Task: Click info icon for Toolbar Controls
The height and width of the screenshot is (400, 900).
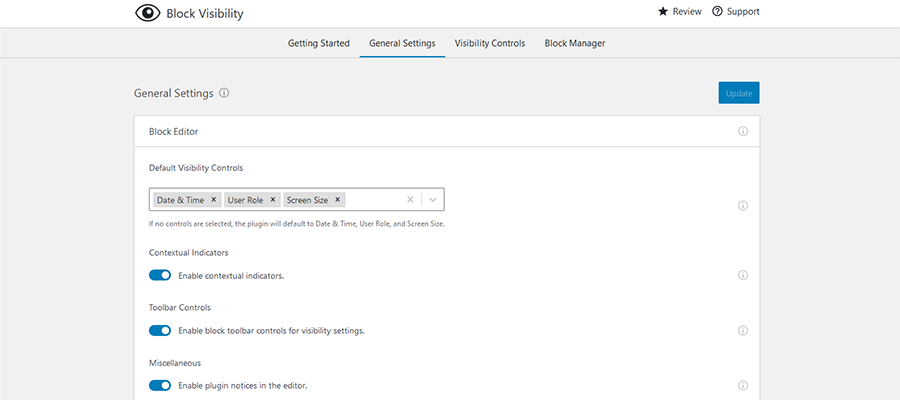Action: point(743,330)
